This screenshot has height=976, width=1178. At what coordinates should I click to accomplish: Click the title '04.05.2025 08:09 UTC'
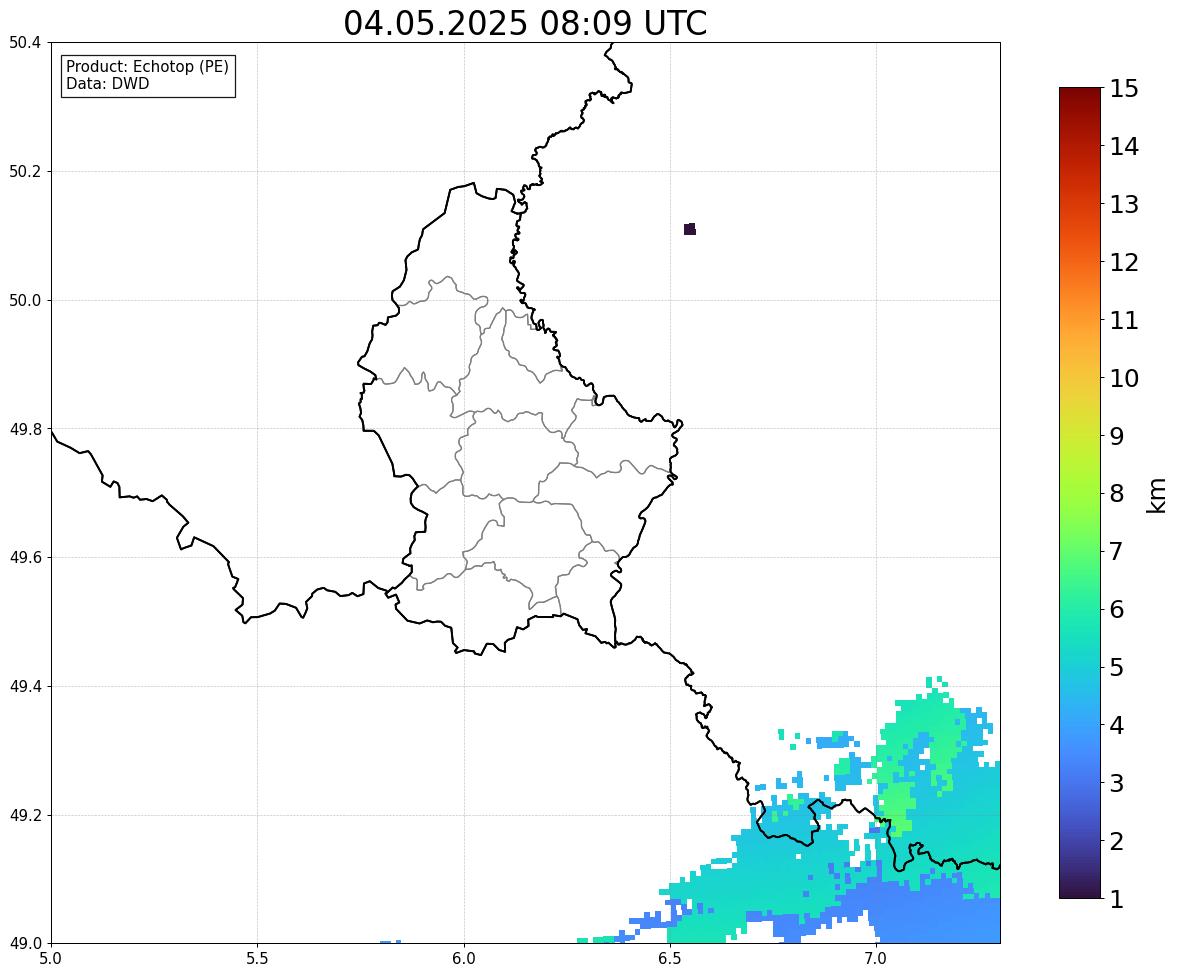(x=525, y=23)
